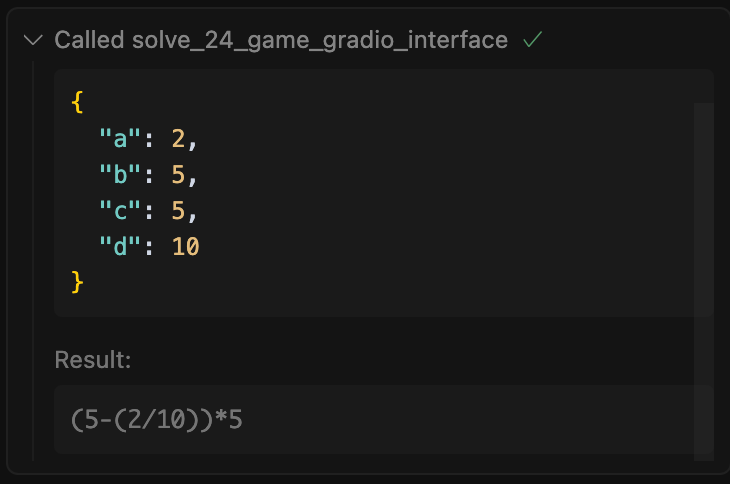The height and width of the screenshot is (484, 730).
Task: Click the "c" key in the JSON
Action: [x=120, y=210]
